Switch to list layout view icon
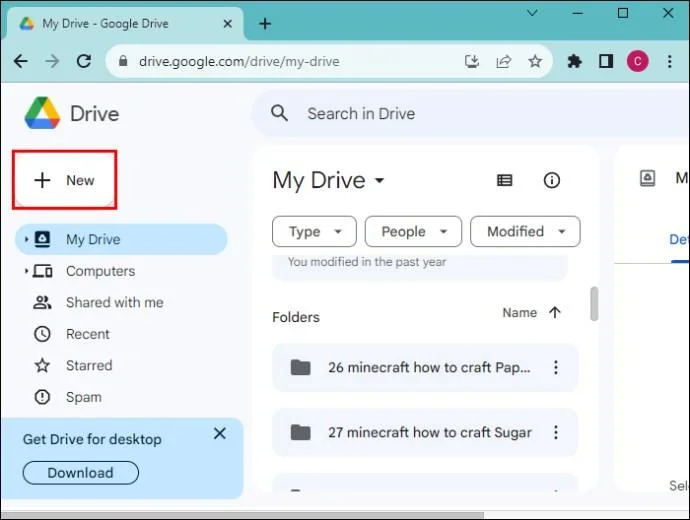 tap(504, 180)
